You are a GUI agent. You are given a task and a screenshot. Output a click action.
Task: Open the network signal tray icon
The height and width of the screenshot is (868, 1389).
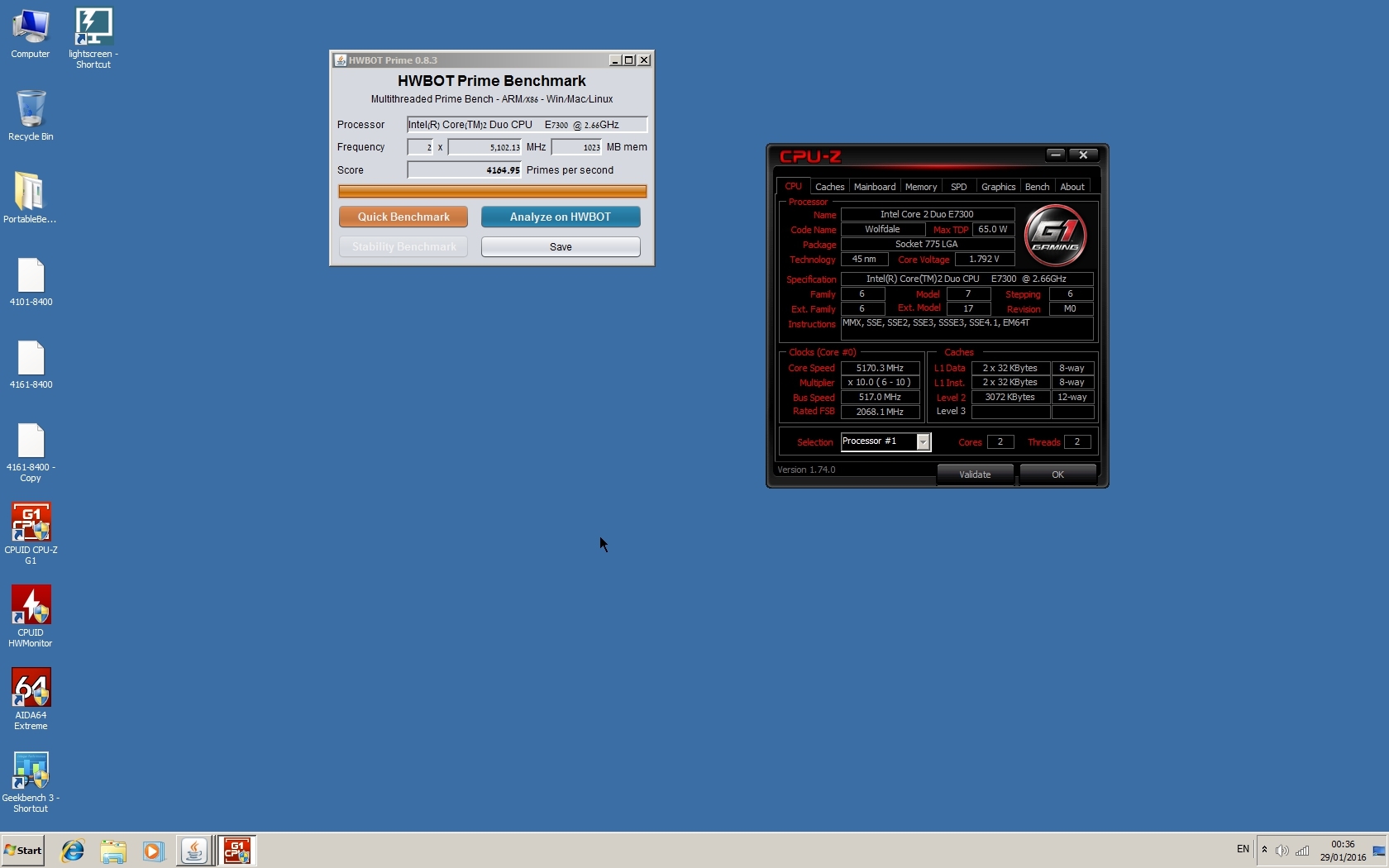click(1302, 851)
